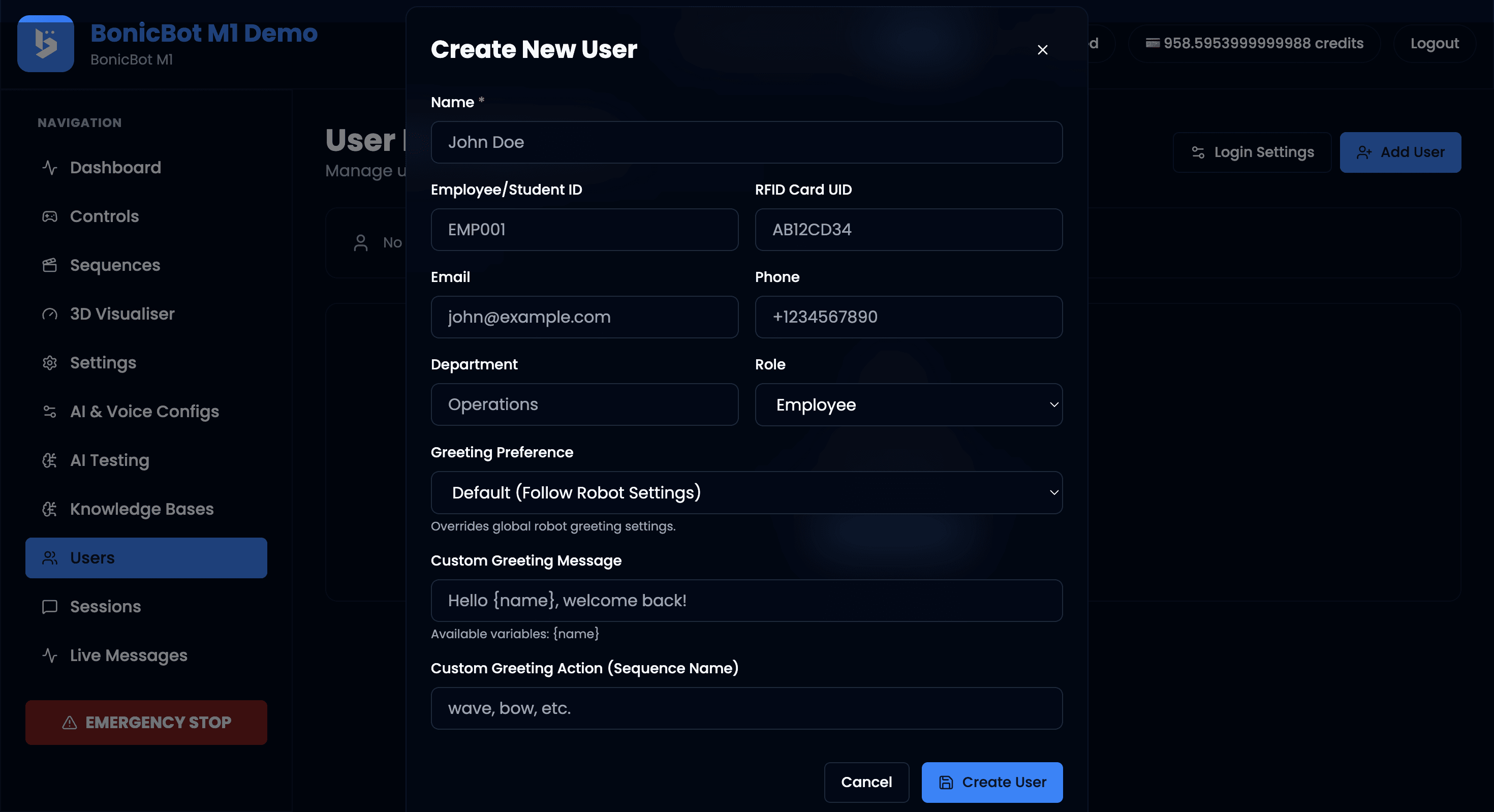Screen dimensions: 1494x812
Task: Click the Sessions chat bubble icon
Action: [49, 607]
